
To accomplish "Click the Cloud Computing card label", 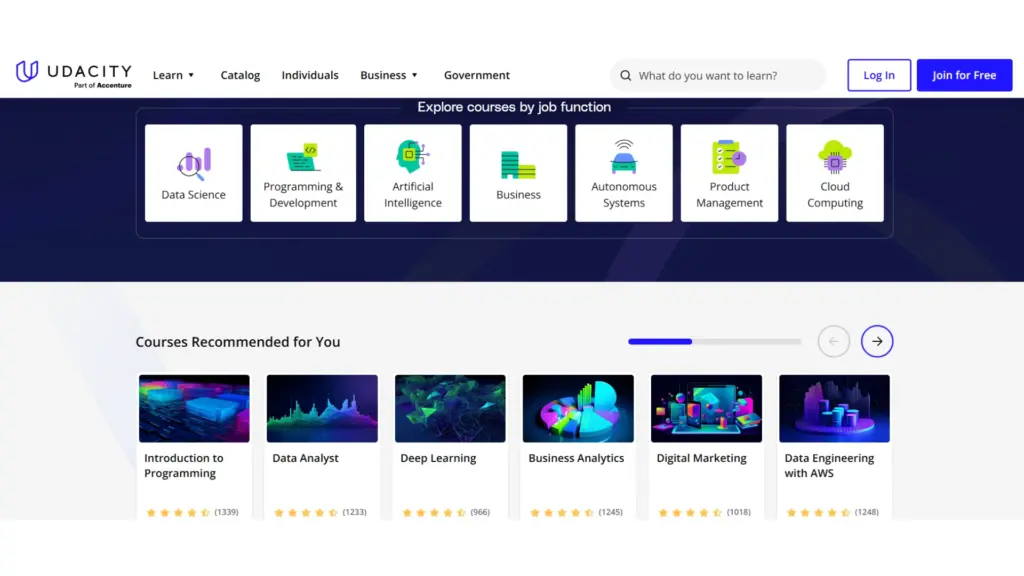I will (x=835, y=195).
